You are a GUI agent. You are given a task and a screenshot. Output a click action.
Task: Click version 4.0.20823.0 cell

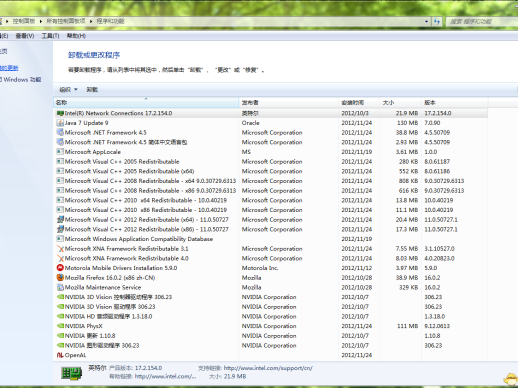click(439, 258)
